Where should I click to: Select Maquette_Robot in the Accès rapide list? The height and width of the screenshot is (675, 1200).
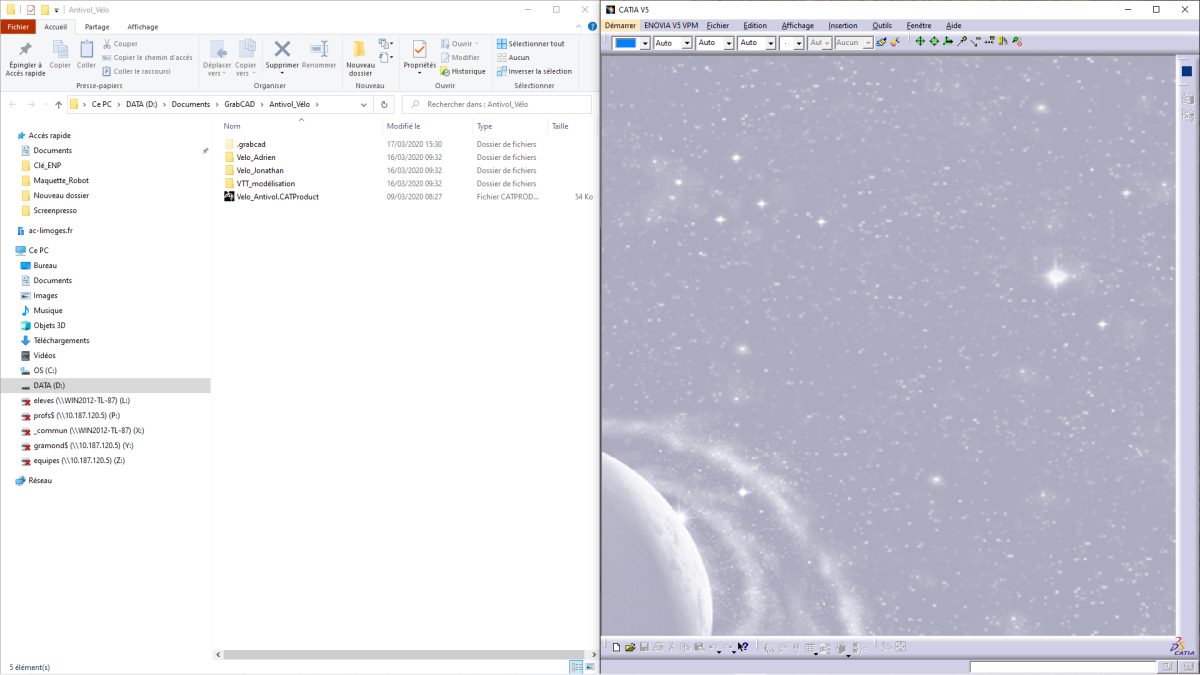click(x=61, y=180)
